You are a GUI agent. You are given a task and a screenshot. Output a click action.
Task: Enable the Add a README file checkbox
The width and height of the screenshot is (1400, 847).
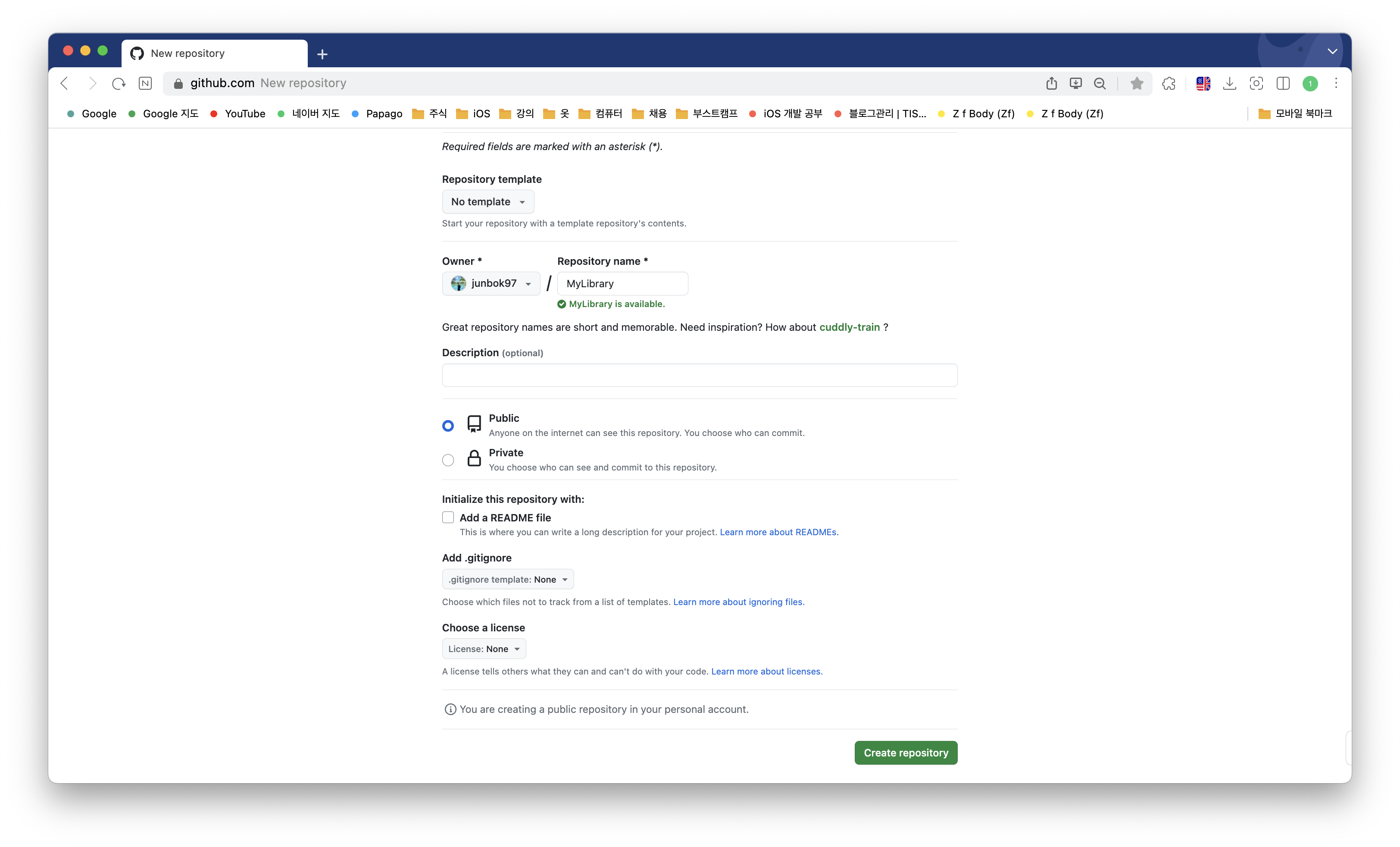pyautogui.click(x=448, y=517)
